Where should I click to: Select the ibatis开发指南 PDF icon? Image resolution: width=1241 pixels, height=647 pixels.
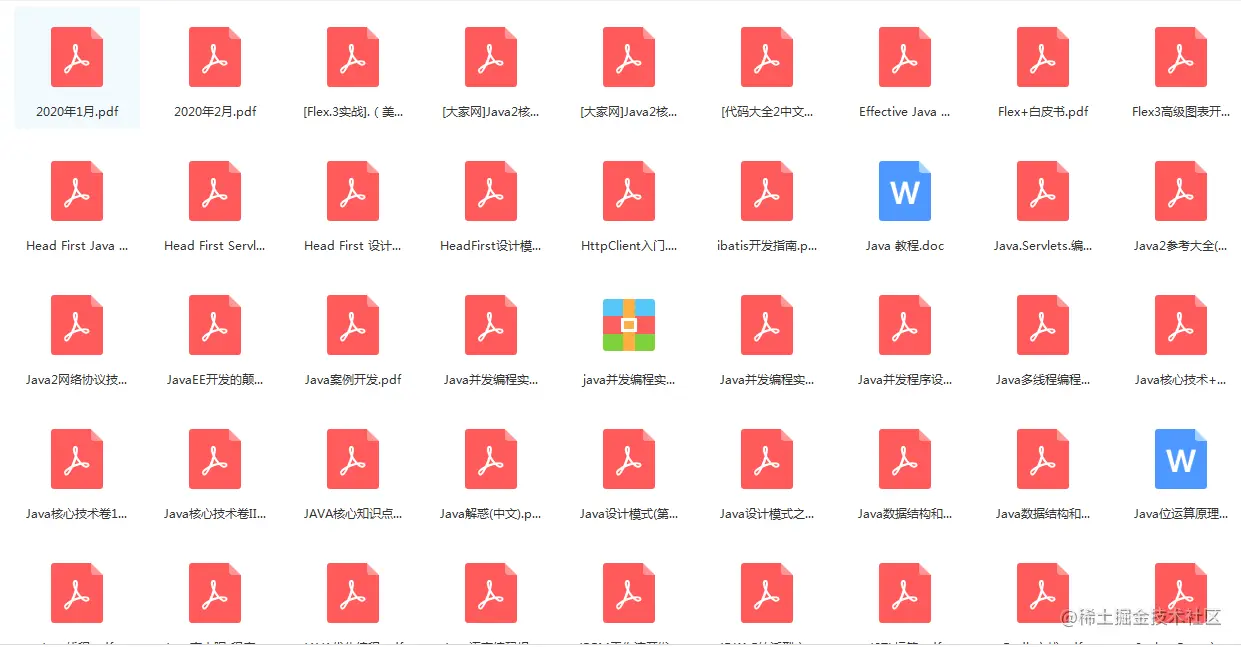point(767,191)
